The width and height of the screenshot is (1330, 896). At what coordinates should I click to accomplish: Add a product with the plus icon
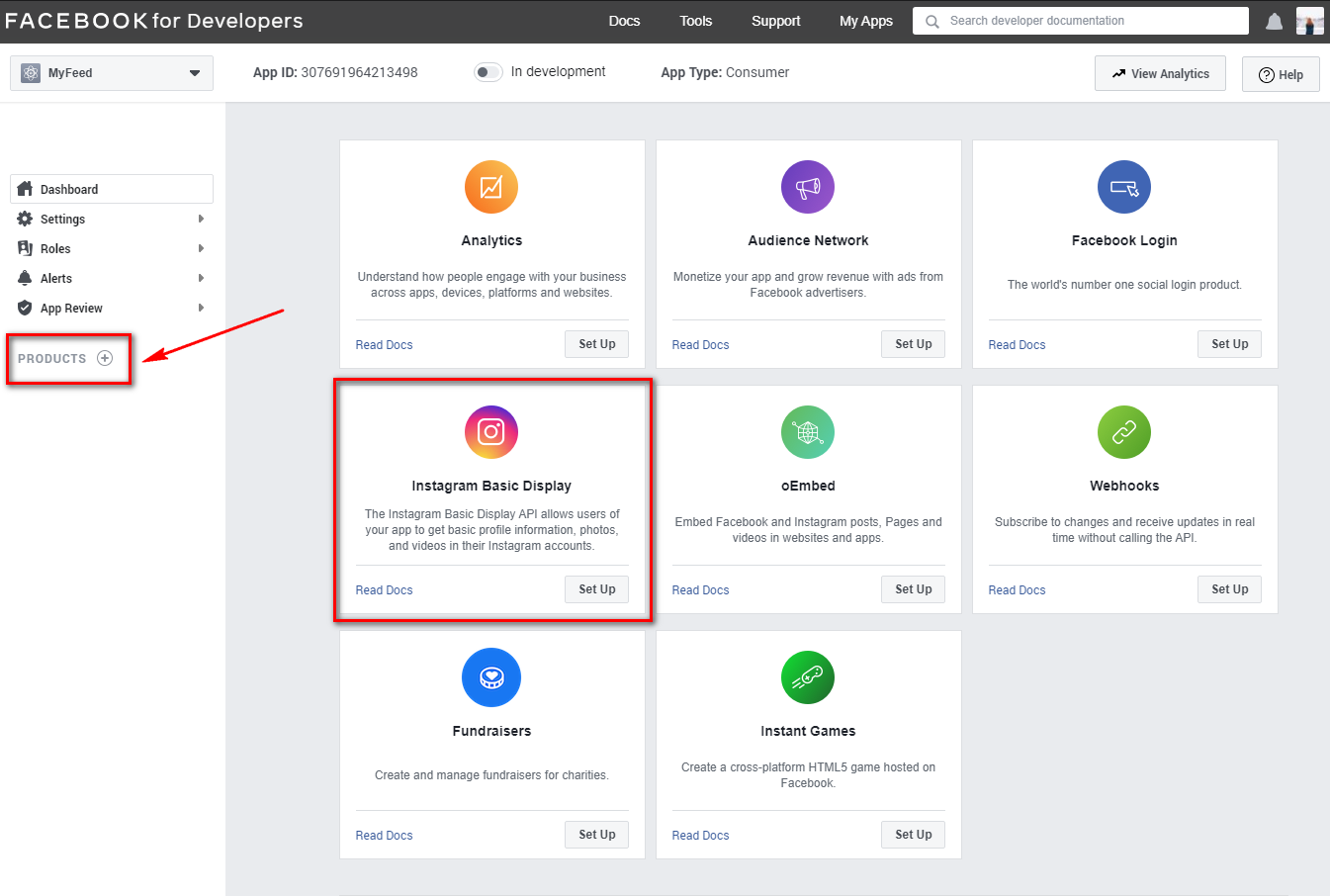click(105, 358)
